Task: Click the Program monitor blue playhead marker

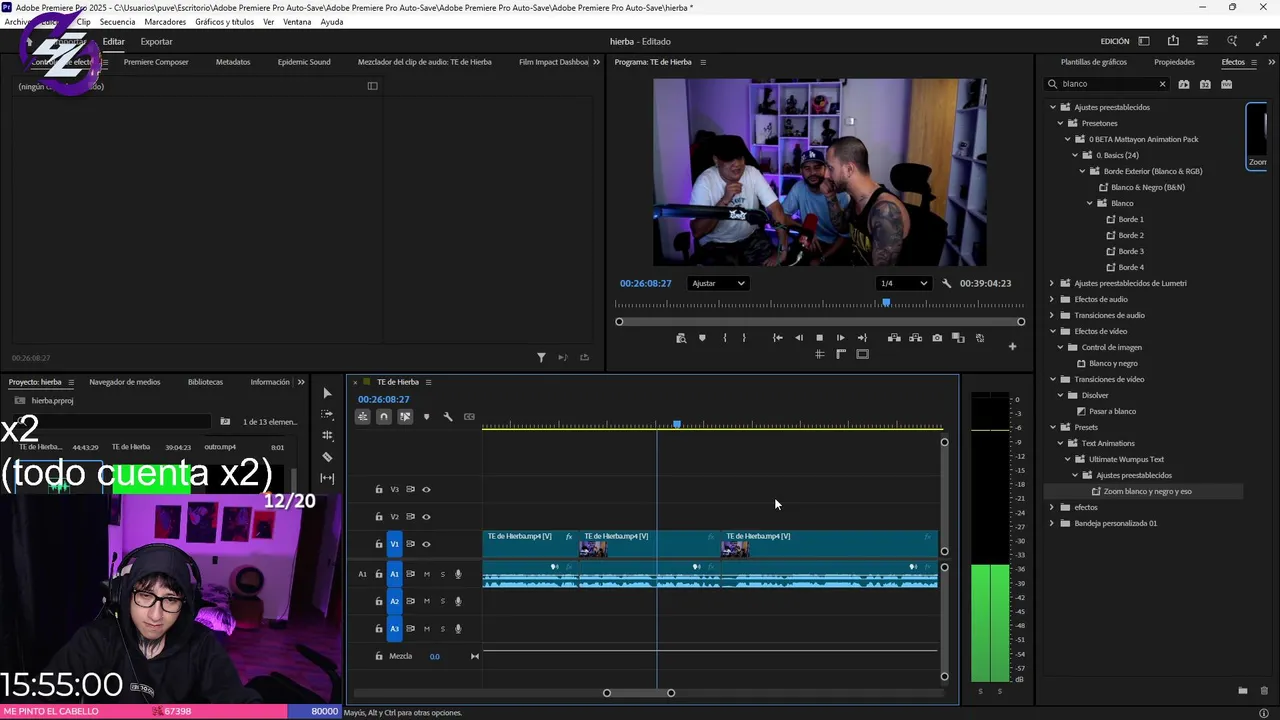Action: pyautogui.click(x=886, y=302)
